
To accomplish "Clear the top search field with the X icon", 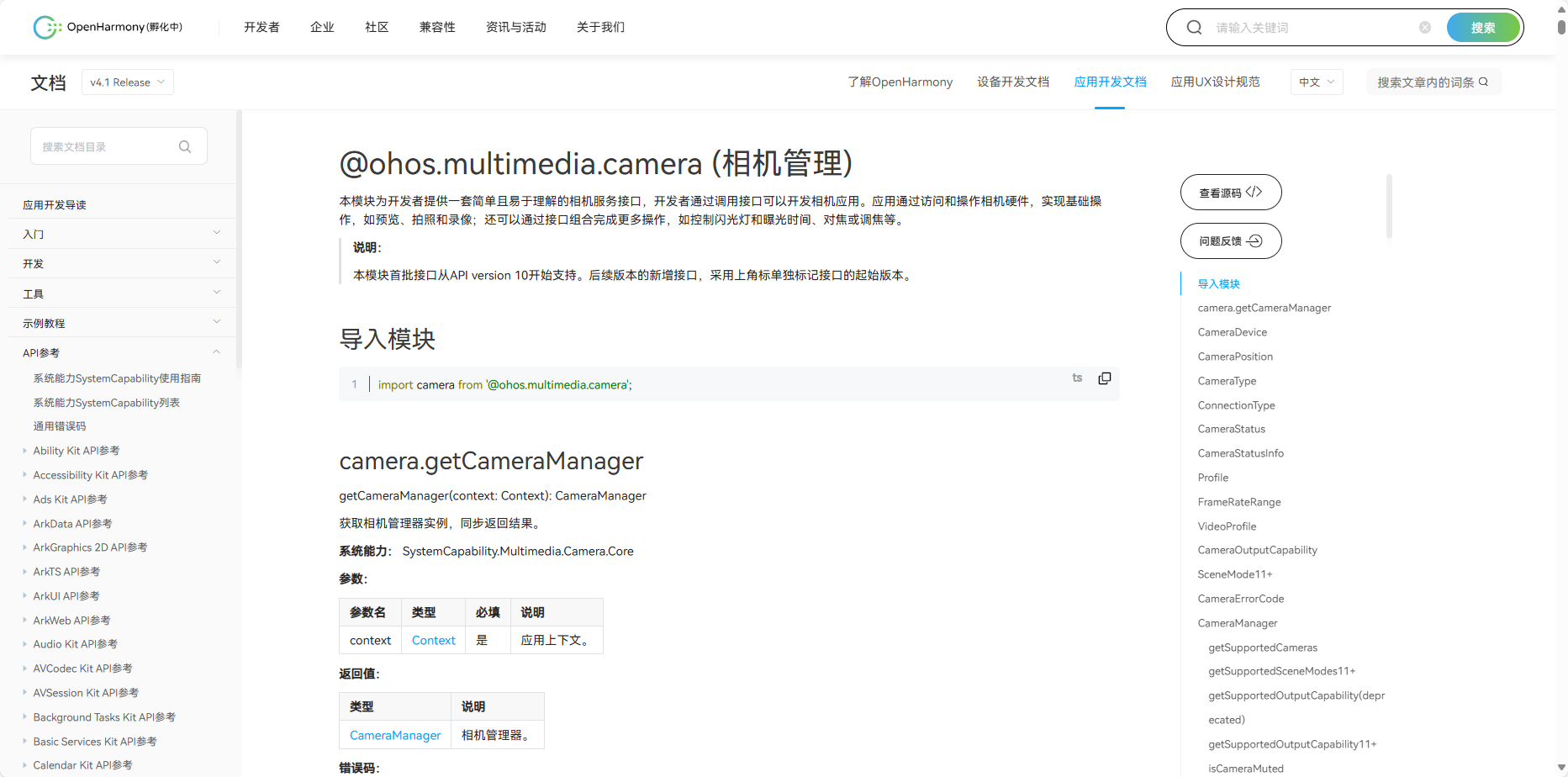I will [1425, 28].
